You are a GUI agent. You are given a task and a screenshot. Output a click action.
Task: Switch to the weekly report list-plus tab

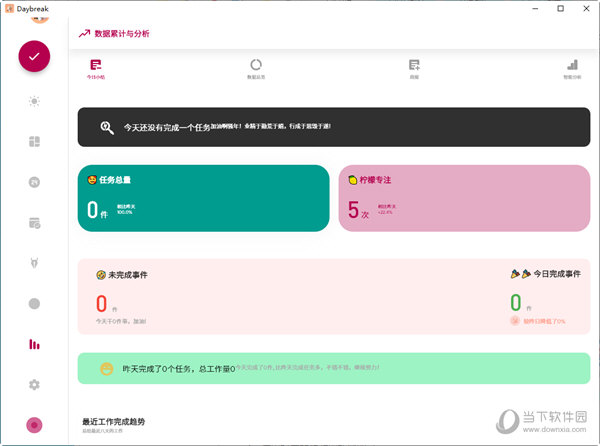click(x=414, y=69)
